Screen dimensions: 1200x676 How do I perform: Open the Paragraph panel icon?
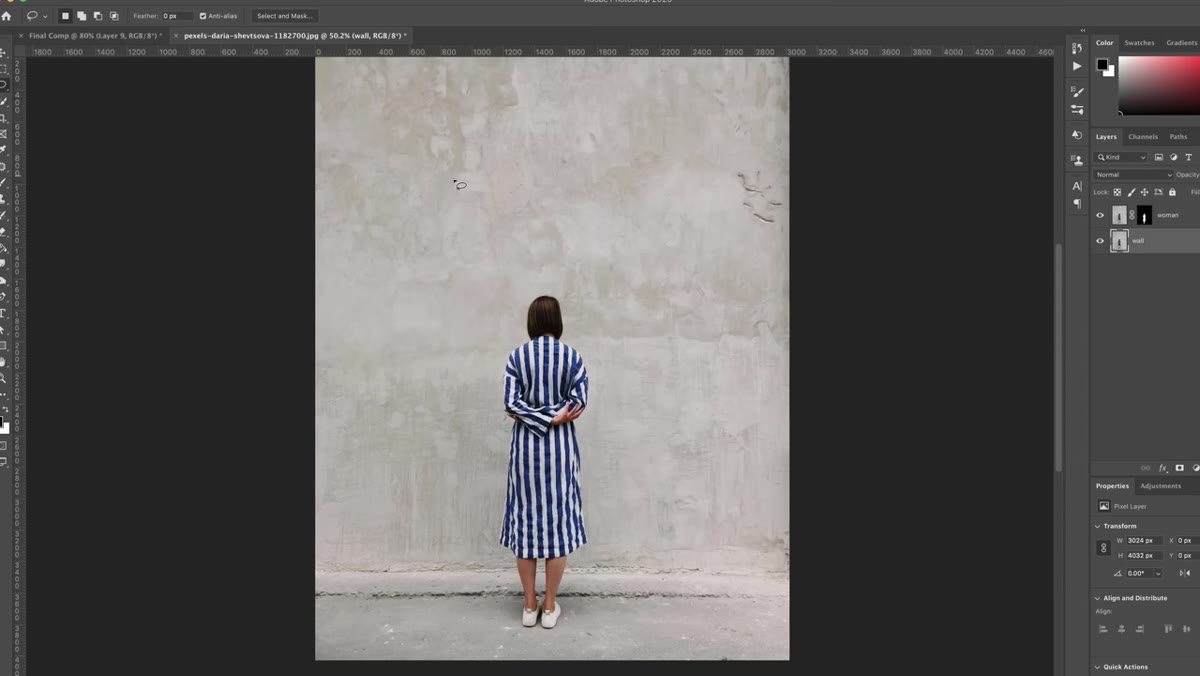click(x=1077, y=204)
